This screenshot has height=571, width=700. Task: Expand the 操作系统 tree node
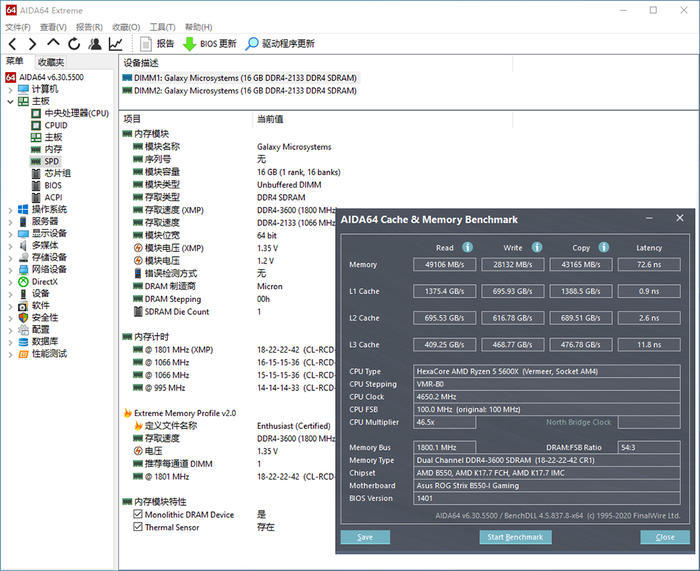pos(10,210)
